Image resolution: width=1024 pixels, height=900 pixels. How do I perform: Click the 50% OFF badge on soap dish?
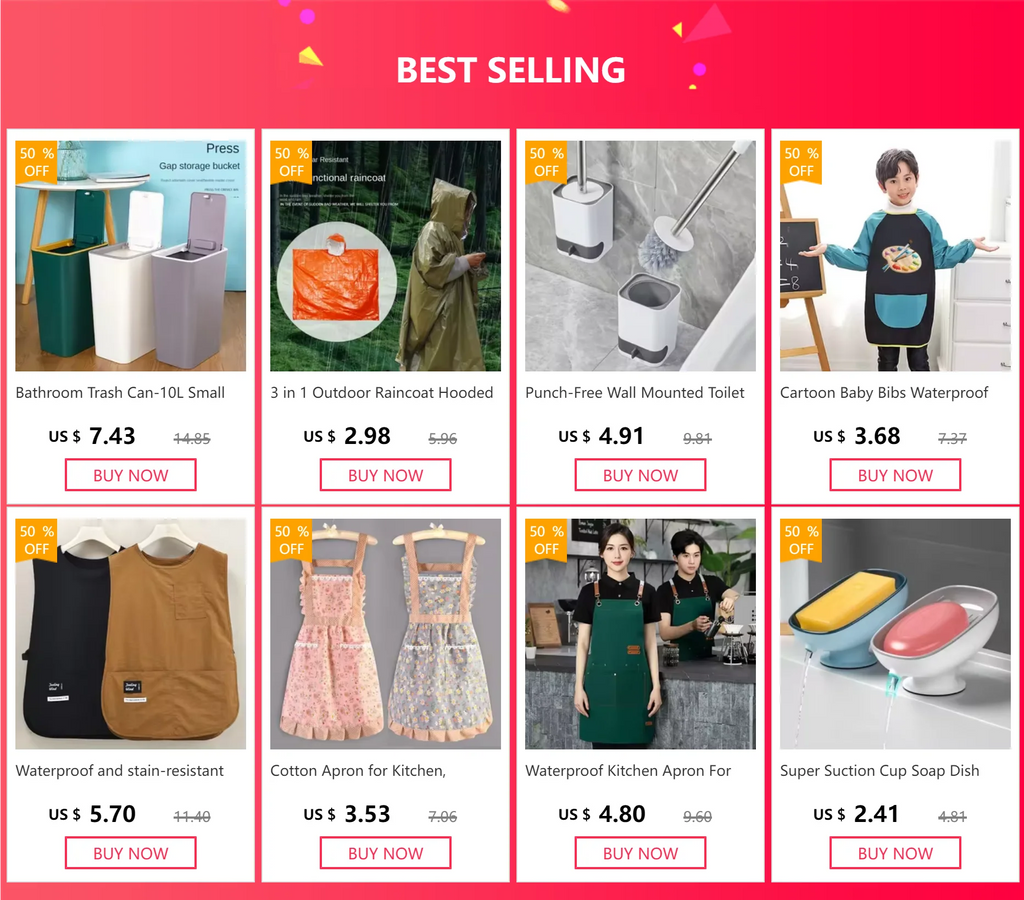point(801,540)
